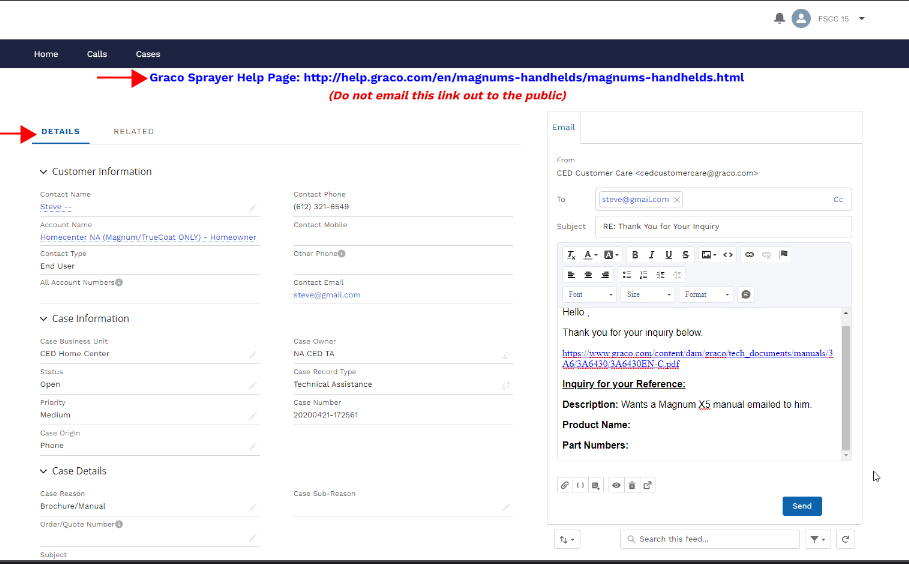The height and width of the screenshot is (564, 909).
Task: Click the source code (<>) icon
Action: [728, 255]
